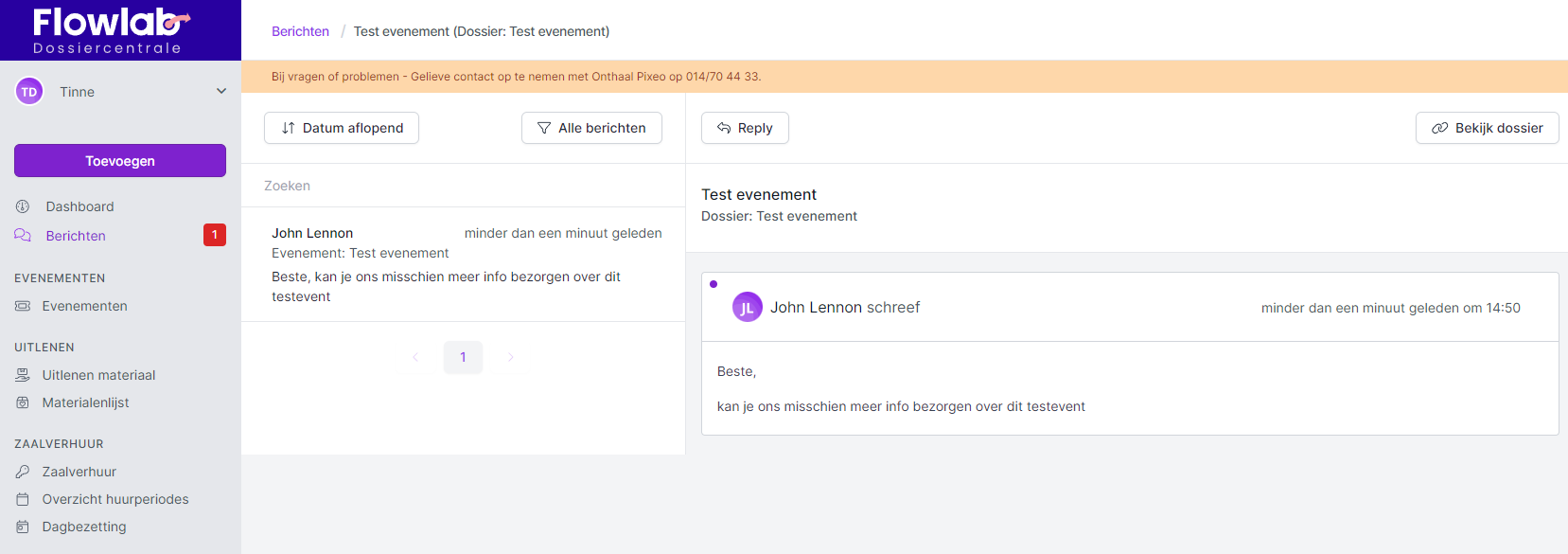Toggle sort order Datum aflopend
Image resolution: width=1568 pixels, height=554 pixels.
click(x=342, y=128)
